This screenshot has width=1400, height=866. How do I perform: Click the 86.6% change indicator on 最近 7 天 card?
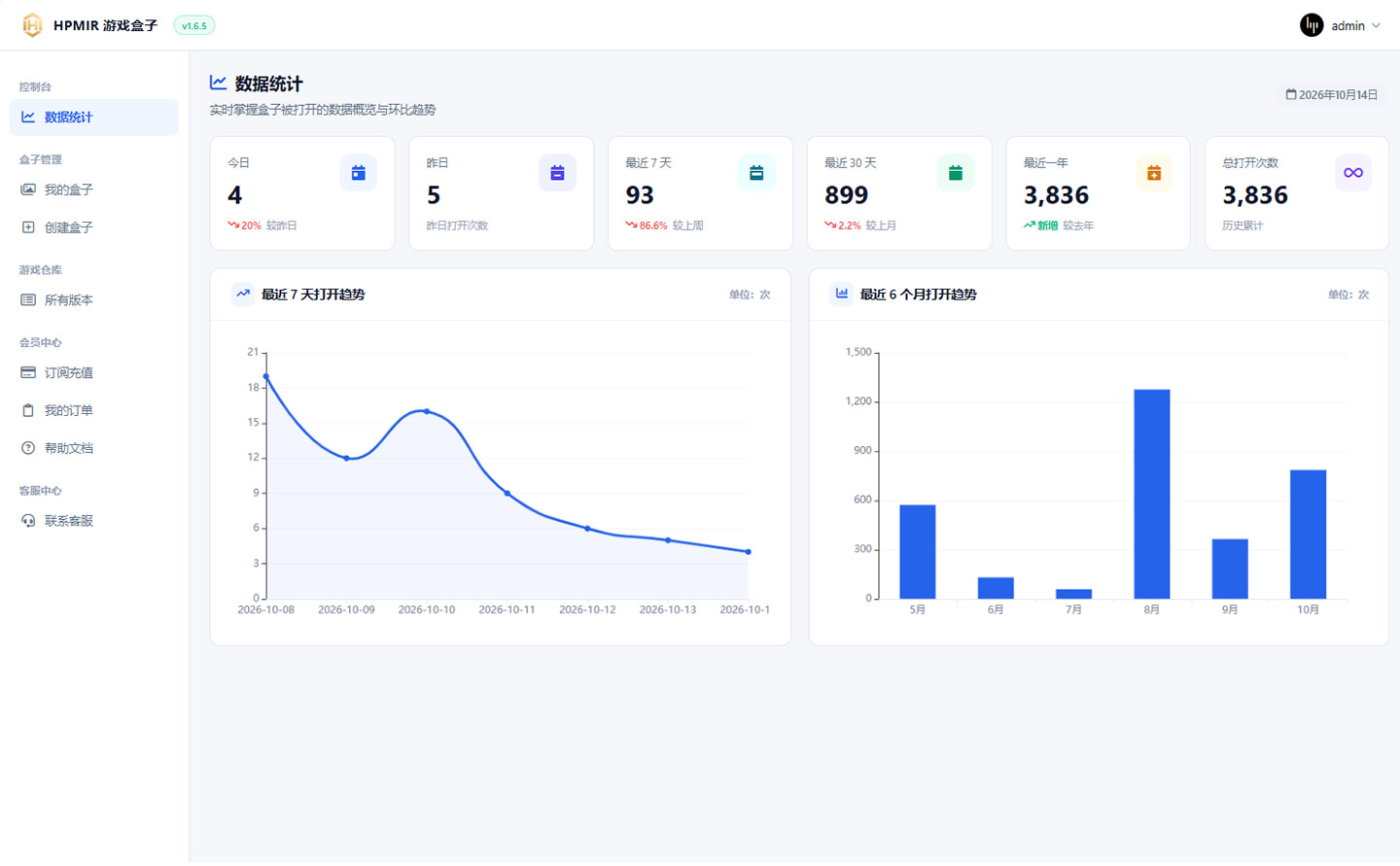(x=647, y=225)
